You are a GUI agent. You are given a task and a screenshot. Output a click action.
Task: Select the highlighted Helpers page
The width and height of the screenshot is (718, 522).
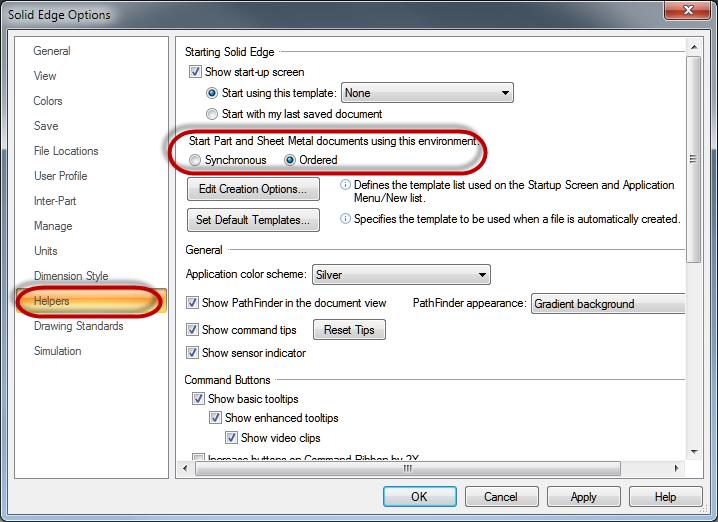coord(91,301)
